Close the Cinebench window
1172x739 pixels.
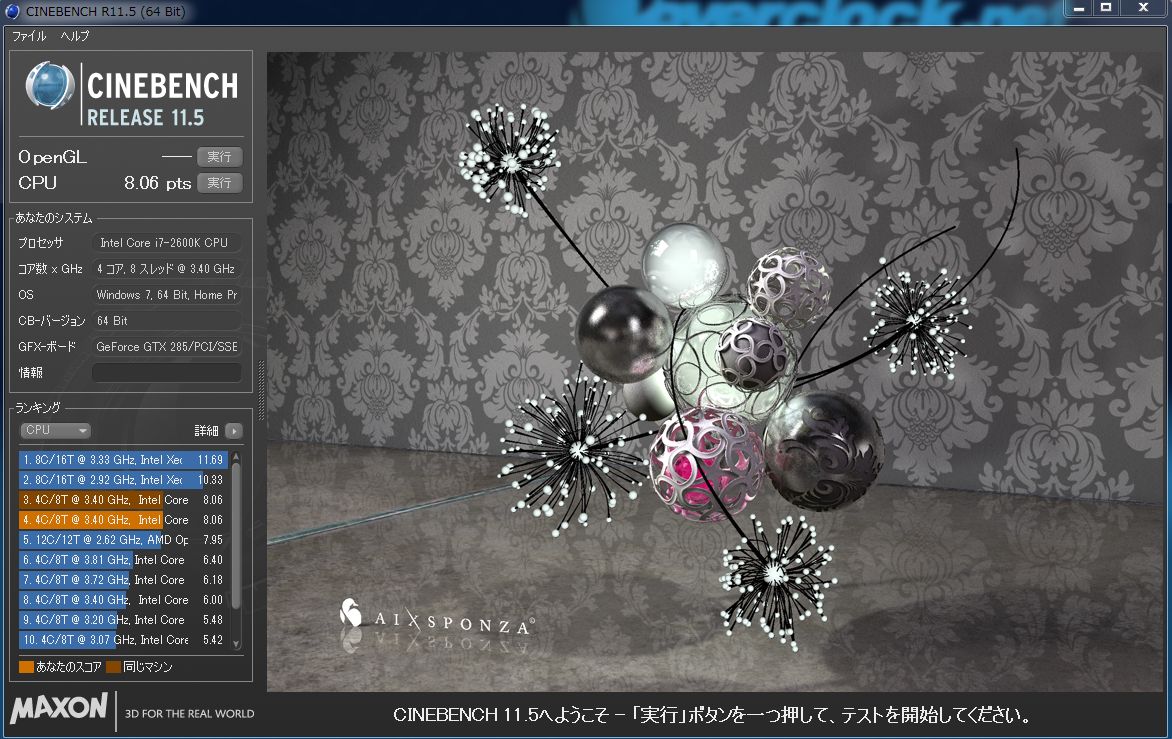[1144, 8]
